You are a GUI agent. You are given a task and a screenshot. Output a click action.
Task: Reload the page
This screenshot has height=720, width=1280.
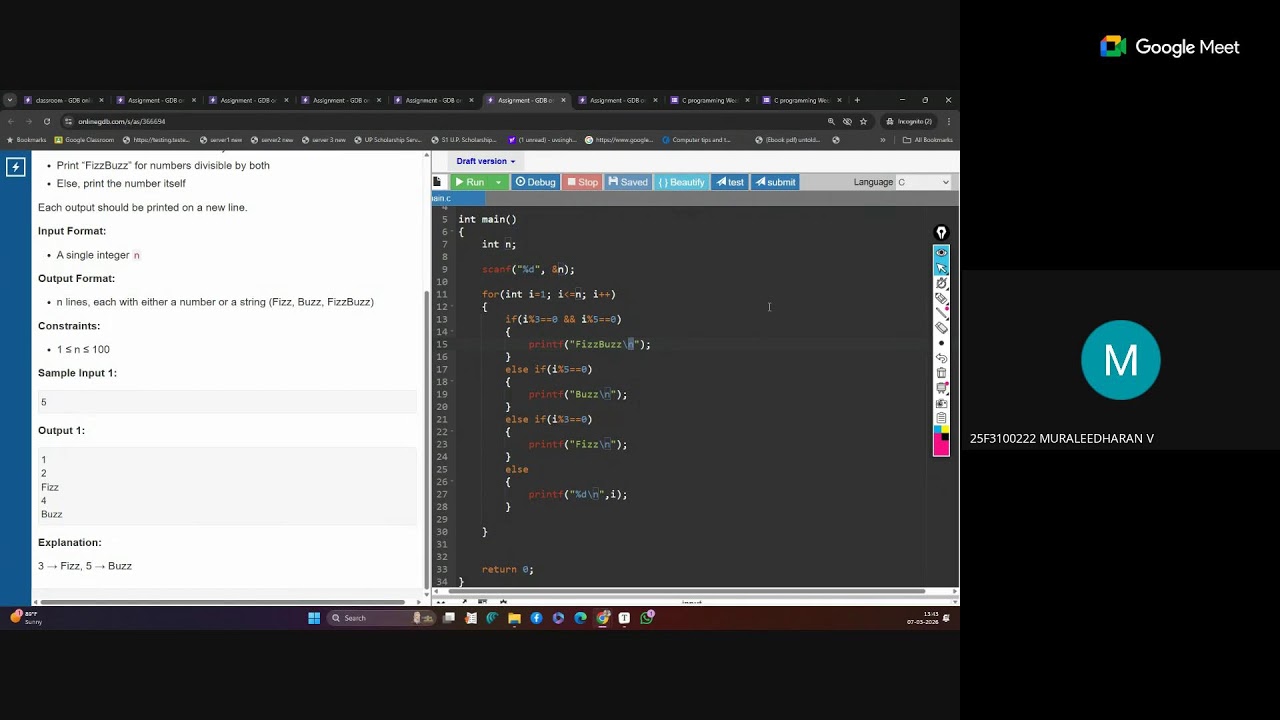click(x=46, y=121)
